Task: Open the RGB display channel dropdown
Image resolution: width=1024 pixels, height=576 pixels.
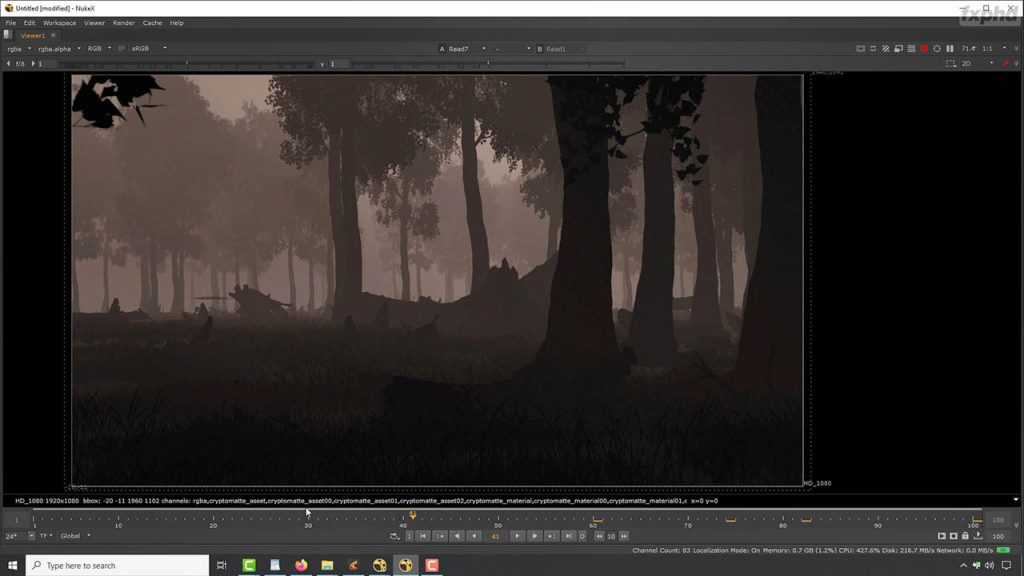Action: [x=99, y=49]
